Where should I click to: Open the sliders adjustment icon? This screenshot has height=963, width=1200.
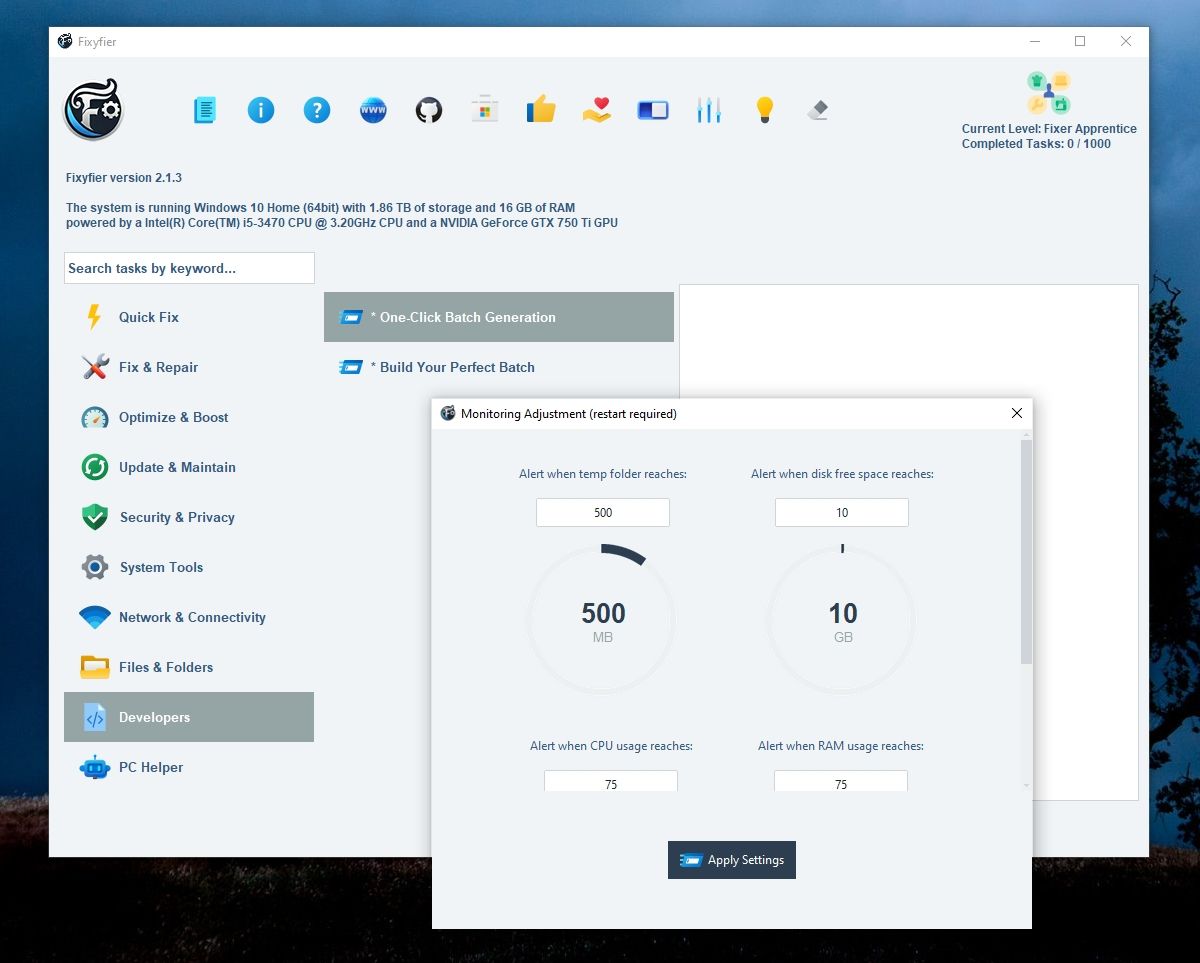(x=709, y=109)
